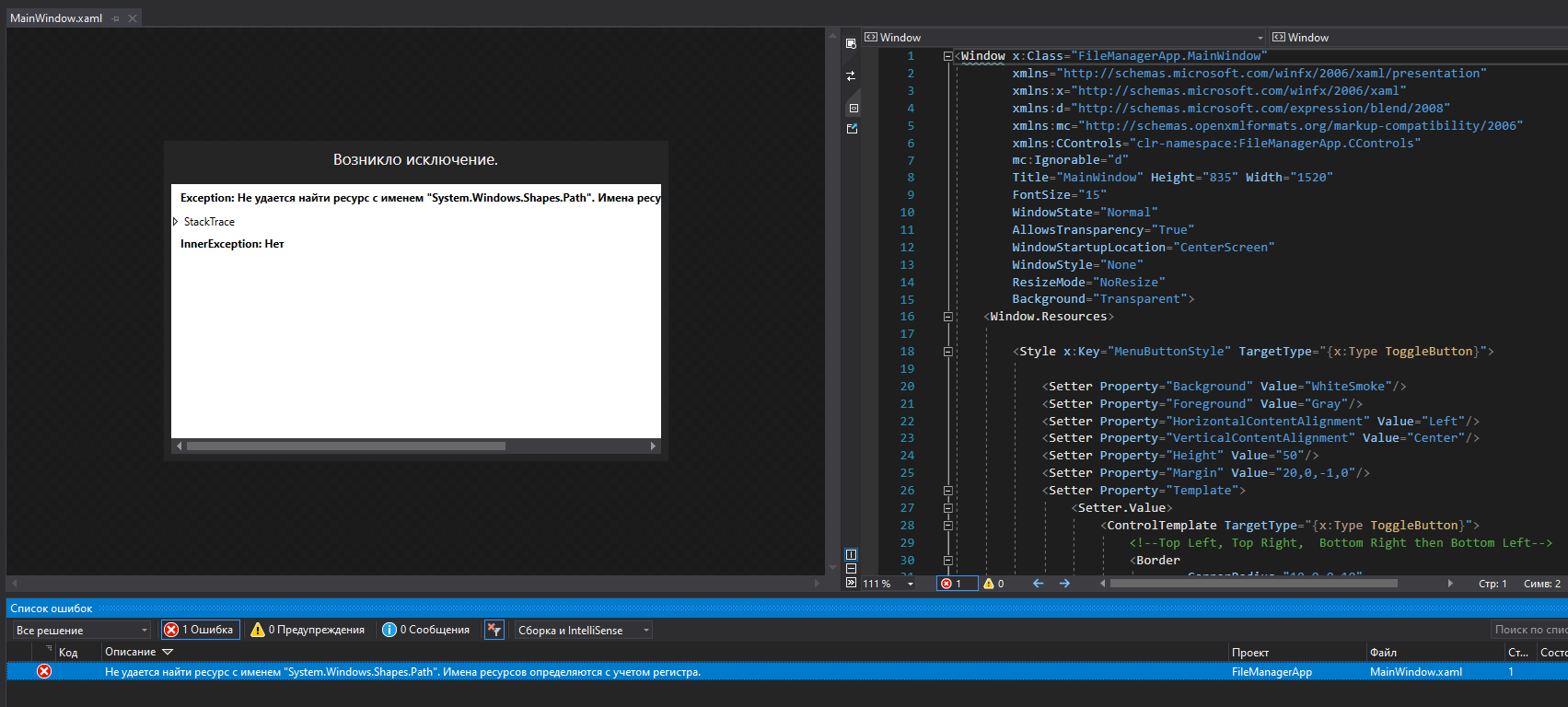Click the Список ошибок panel title
Viewport: 1568px width, 707px height.
tap(52, 608)
